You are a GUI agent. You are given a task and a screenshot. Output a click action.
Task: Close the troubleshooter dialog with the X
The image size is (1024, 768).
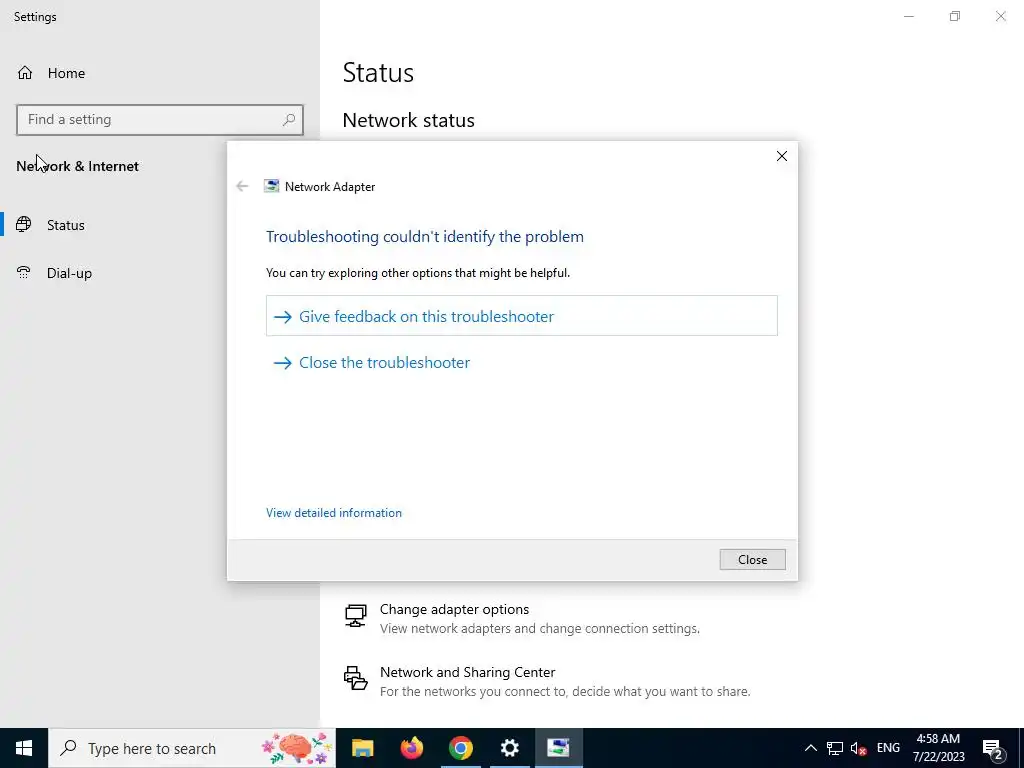pyautogui.click(x=782, y=156)
